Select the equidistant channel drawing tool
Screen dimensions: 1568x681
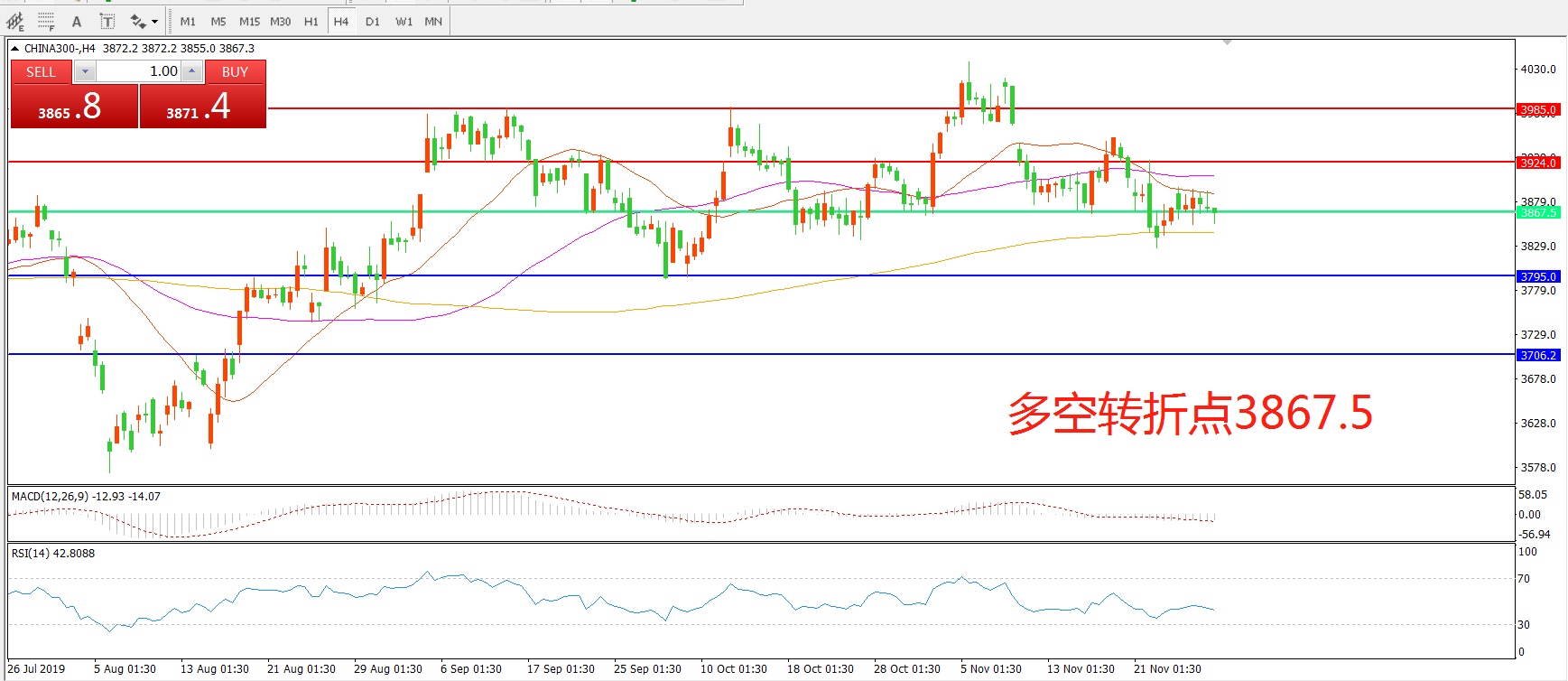point(15,21)
